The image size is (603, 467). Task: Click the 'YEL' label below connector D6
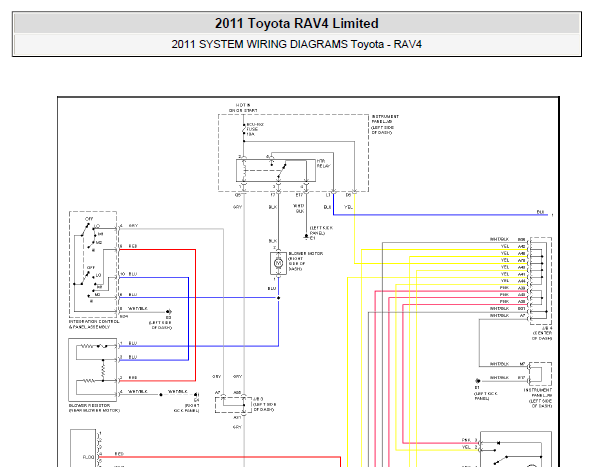(x=348, y=207)
